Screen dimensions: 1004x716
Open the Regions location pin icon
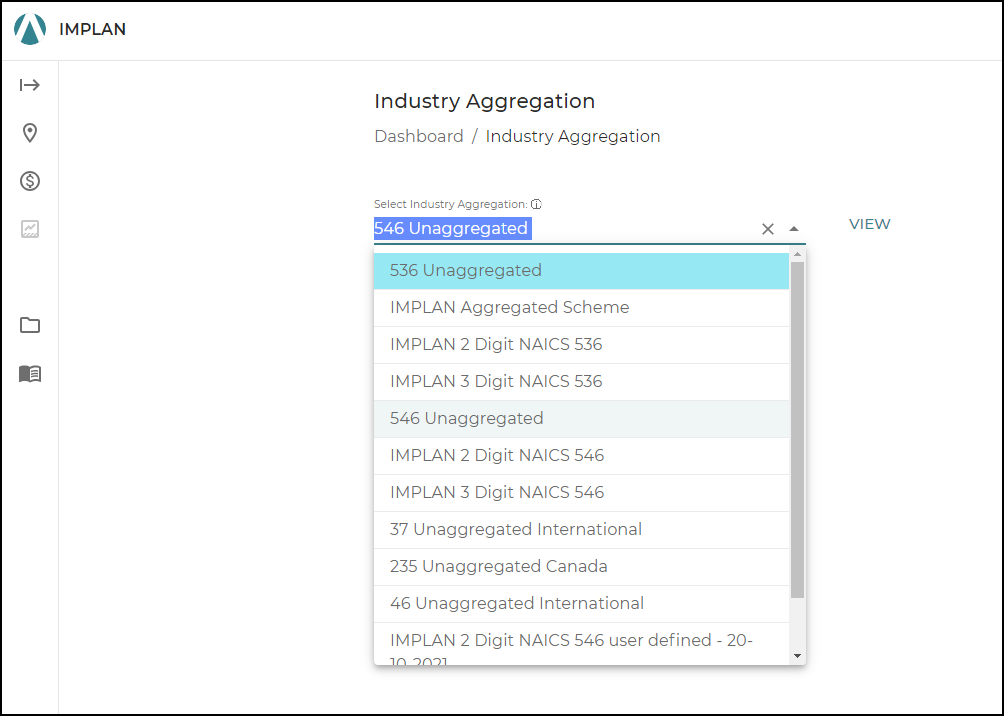click(30, 133)
